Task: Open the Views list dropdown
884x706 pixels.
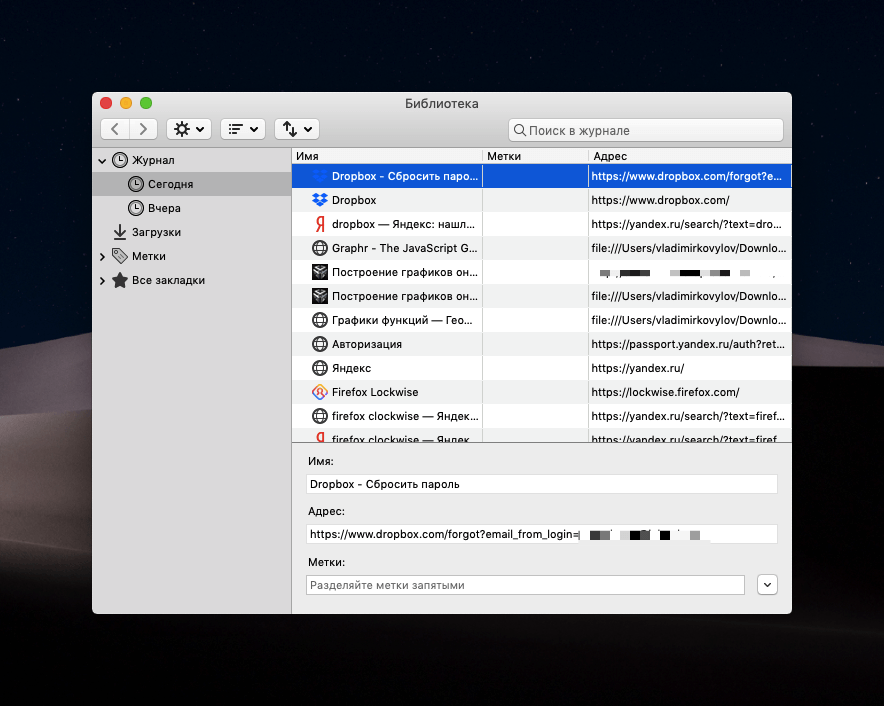Action: coord(243,129)
